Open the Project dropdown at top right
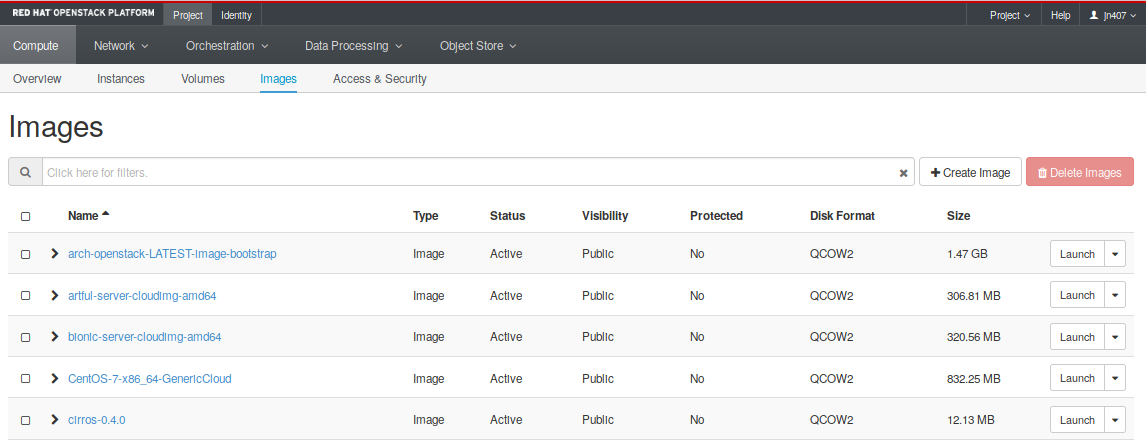Image resolution: width=1146 pixels, height=442 pixels. [x=1009, y=15]
